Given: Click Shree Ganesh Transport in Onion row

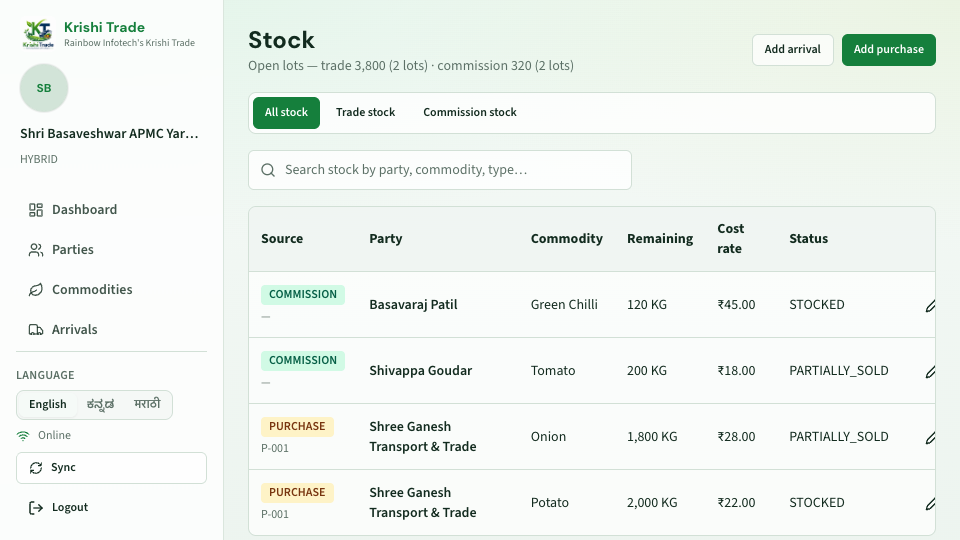Looking at the screenshot, I should pyautogui.click(x=422, y=437).
